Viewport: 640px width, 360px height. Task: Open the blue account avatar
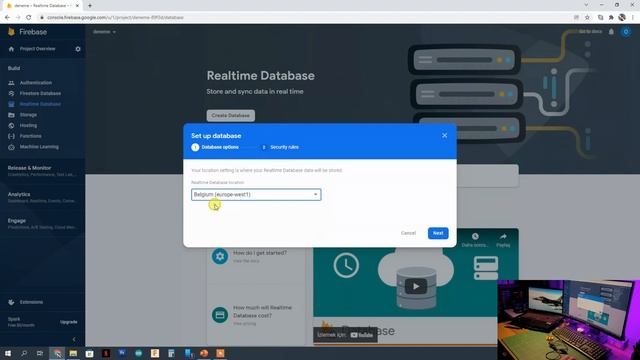pyautogui.click(x=626, y=32)
